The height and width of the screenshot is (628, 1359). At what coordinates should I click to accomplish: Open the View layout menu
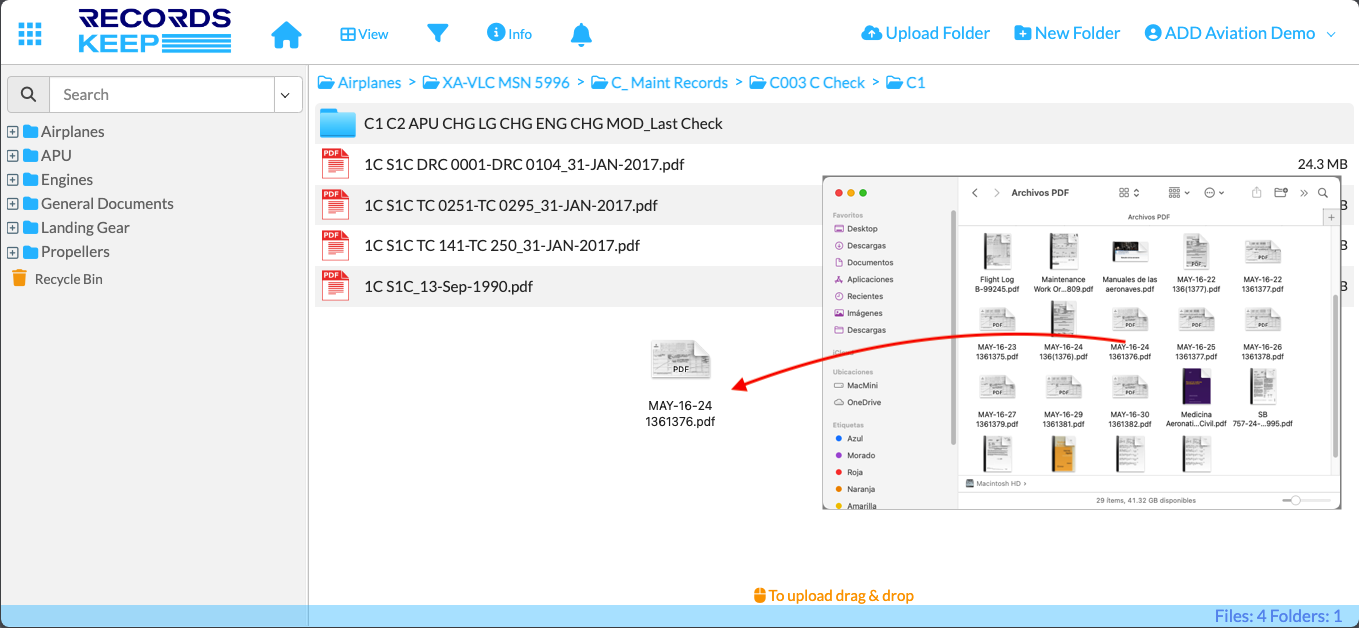[364, 34]
